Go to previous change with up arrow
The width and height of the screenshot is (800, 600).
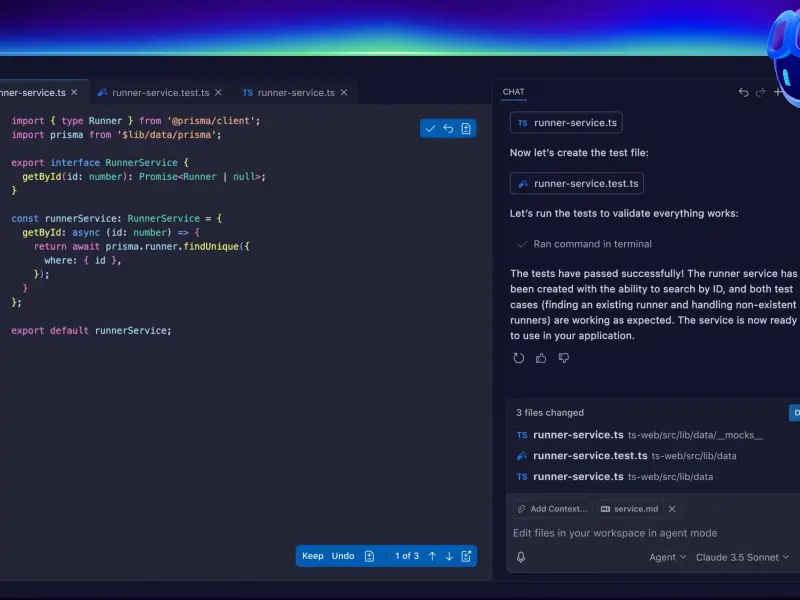click(432, 556)
